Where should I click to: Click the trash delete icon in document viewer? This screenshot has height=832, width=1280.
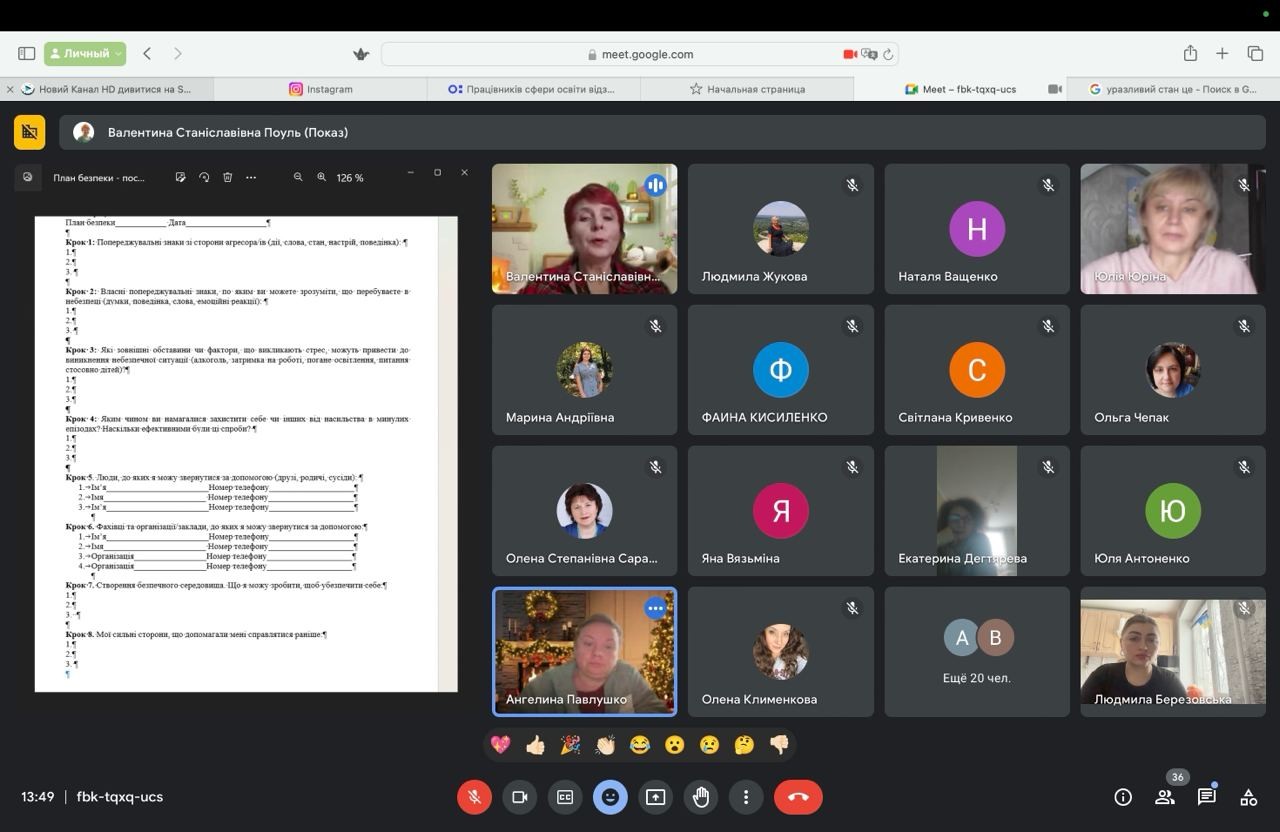coord(227,177)
